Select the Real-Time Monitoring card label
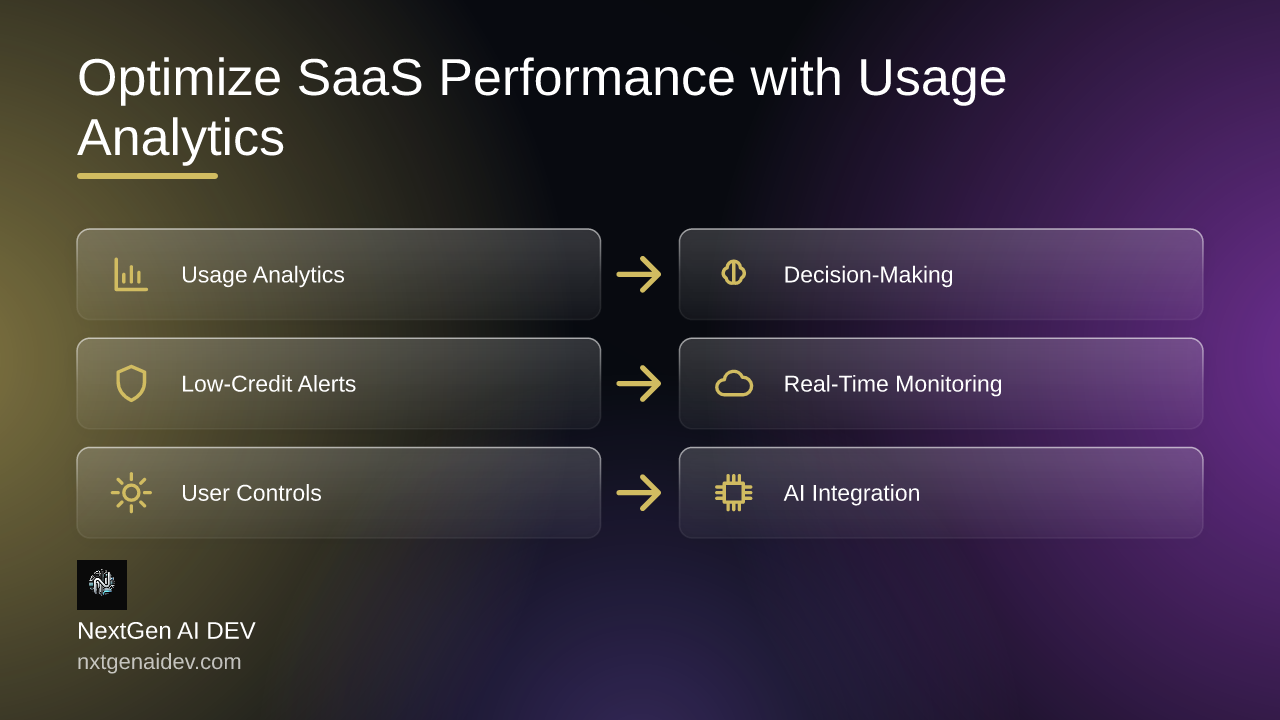This screenshot has height=720, width=1280. (893, 383)
